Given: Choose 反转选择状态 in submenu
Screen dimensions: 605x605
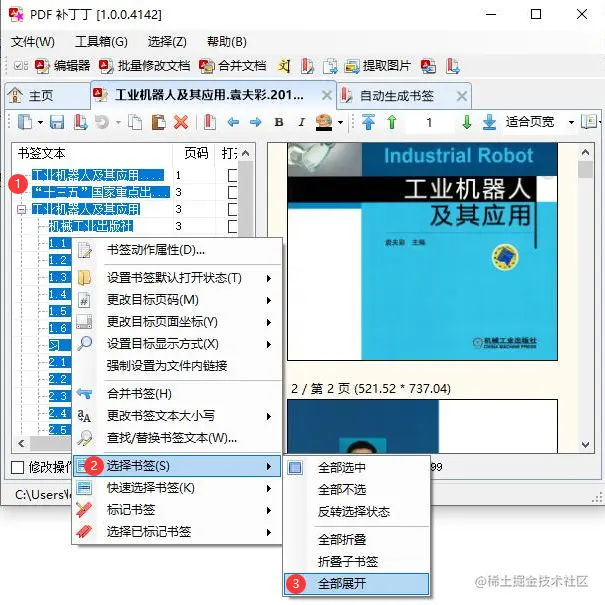Looking at the screenshot, I should [x=356, y=512].
